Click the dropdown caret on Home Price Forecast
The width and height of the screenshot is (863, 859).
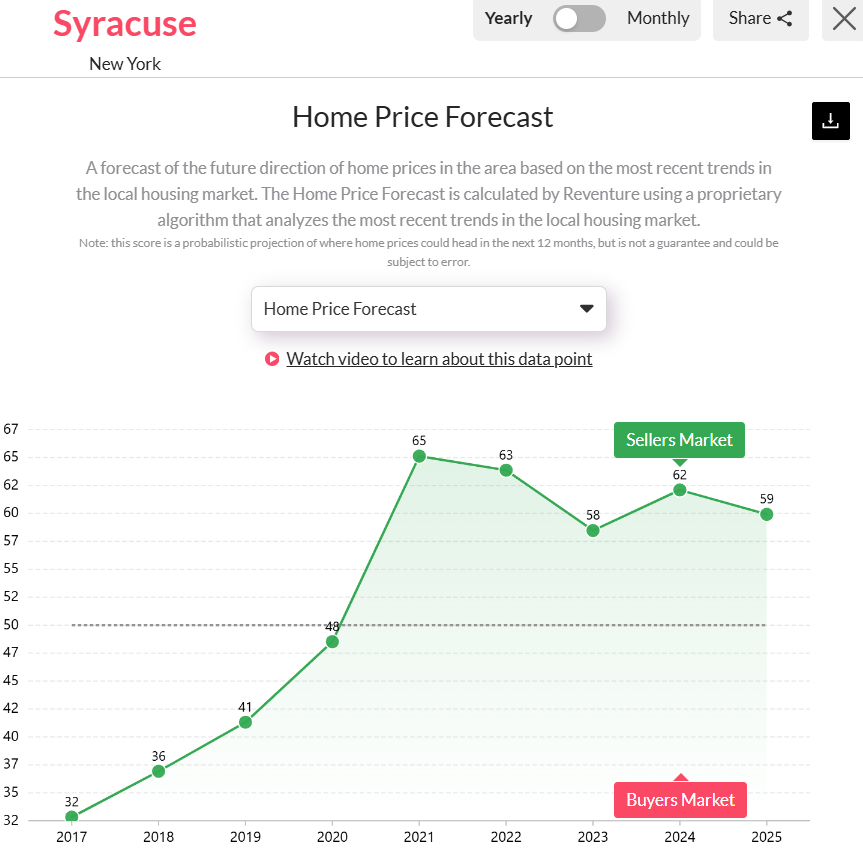(586, 309)
